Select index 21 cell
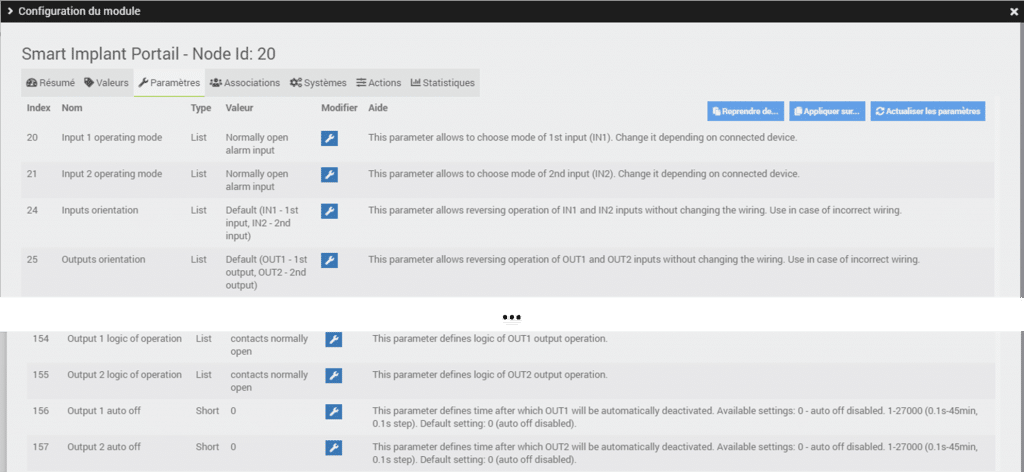Image resolution: width=1024 pixels, height=472 pixels. (33, 174)
